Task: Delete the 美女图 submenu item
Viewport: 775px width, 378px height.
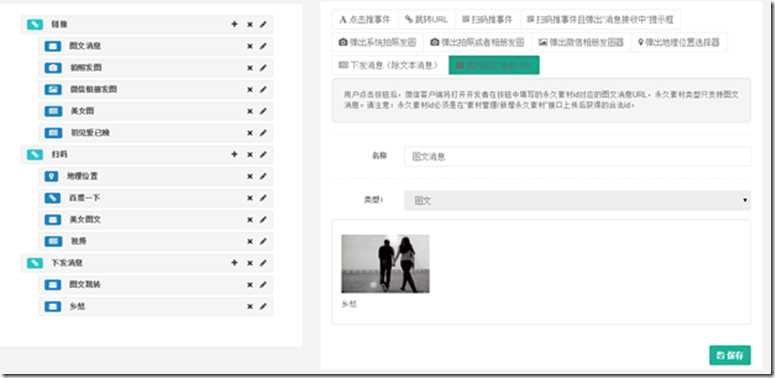Action: pyautogui.click(x=250, y=111)
